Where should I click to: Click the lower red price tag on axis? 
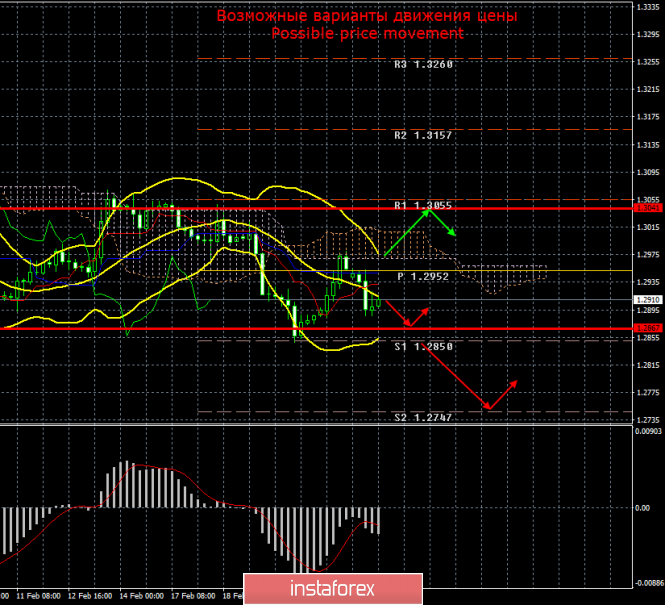pos(646,328)
